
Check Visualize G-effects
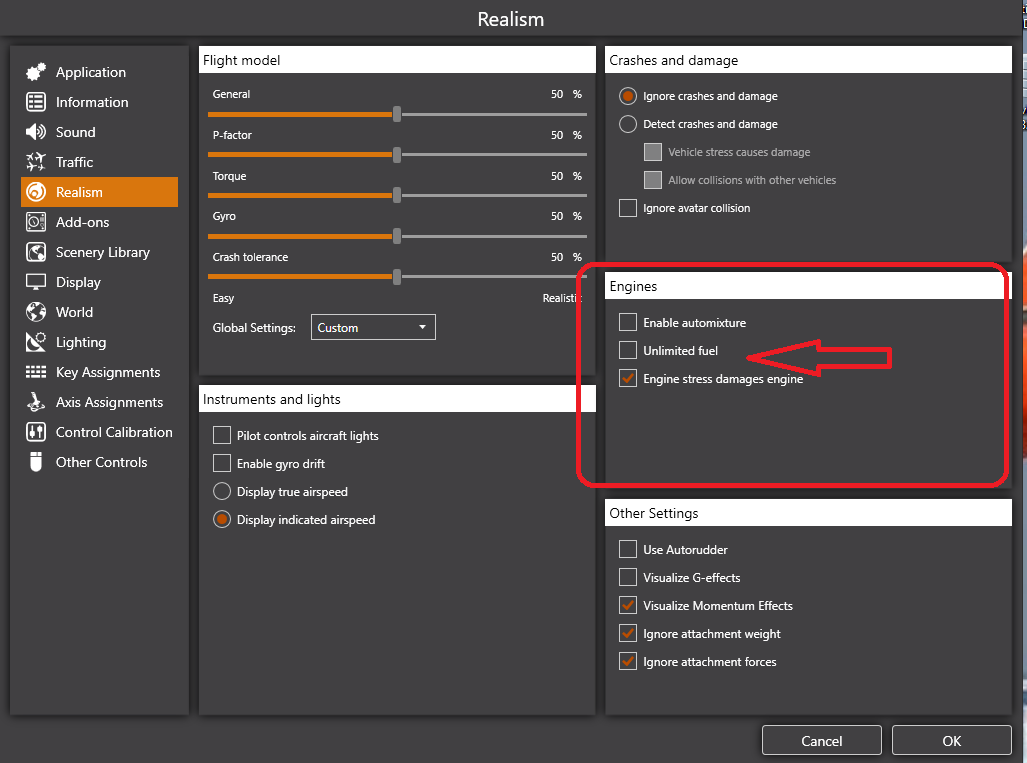[627, 577]
